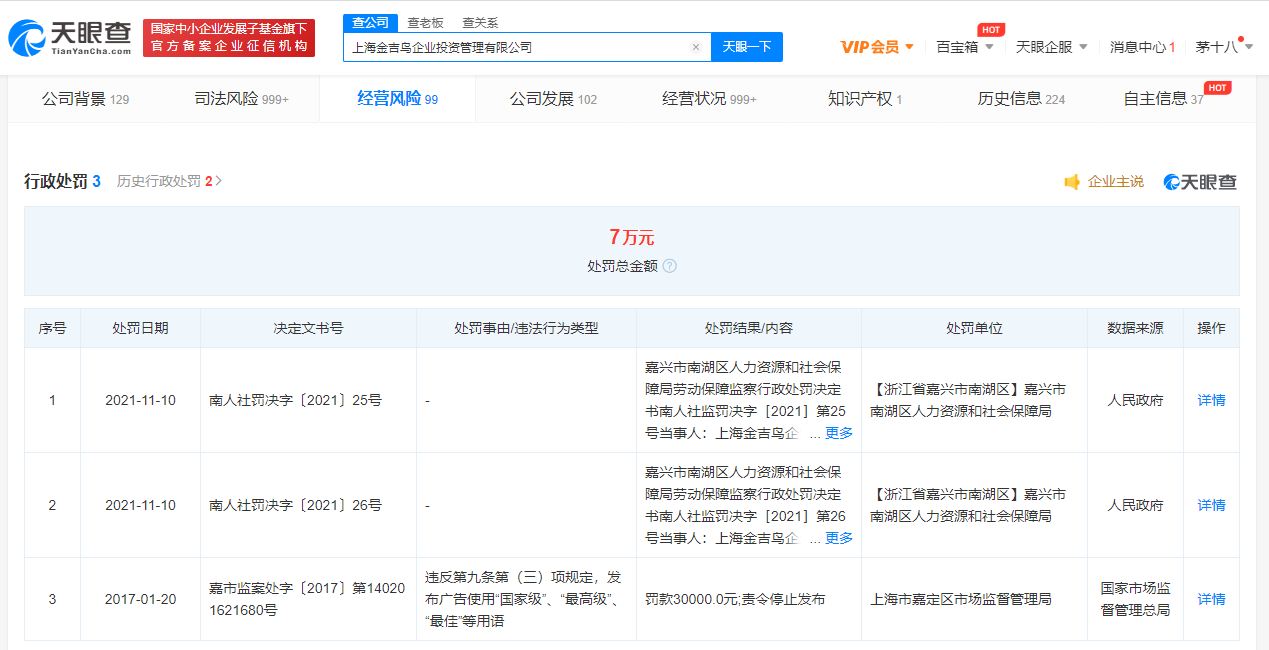Click the 2017-01-20 penalty date cell
This screenshot has width=1269, height=650.
click(140, 599)
